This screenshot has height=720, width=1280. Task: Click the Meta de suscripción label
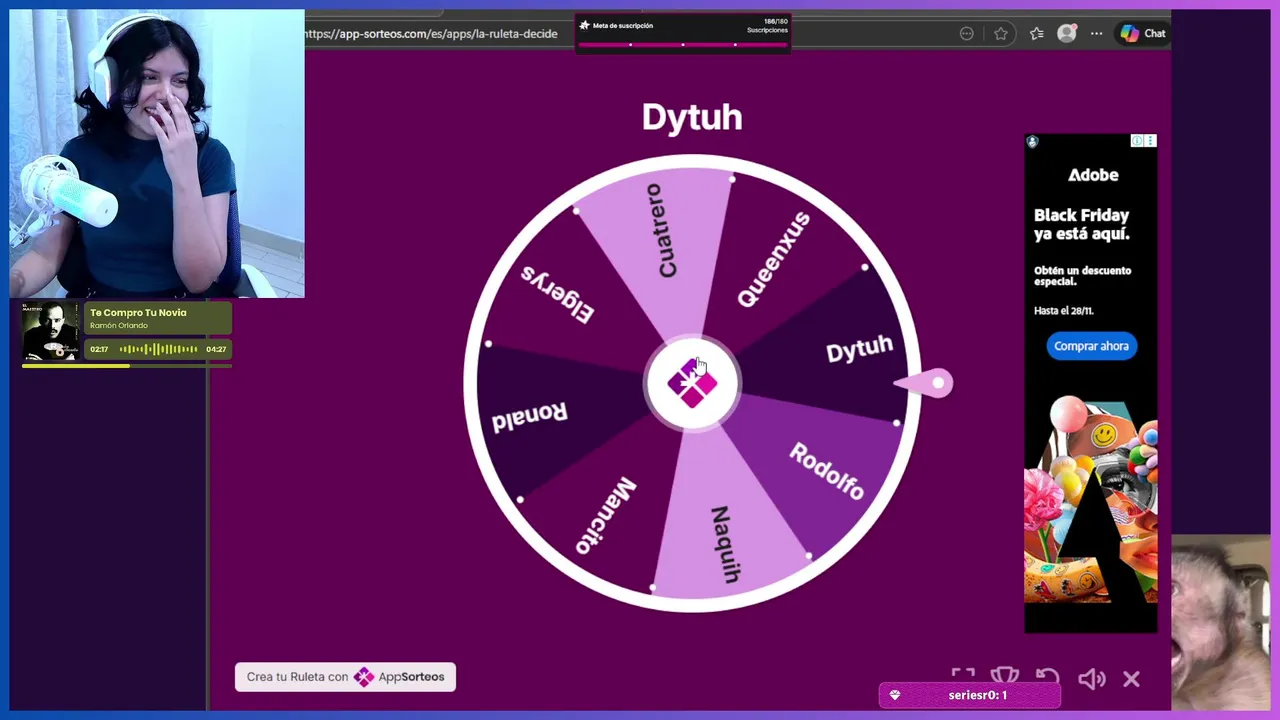tap(623, 26)
